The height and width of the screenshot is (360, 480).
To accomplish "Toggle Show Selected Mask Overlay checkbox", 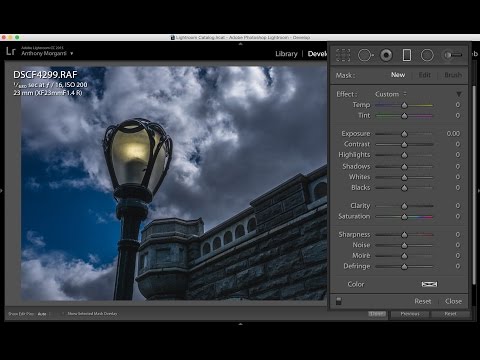I will point(63,314).
